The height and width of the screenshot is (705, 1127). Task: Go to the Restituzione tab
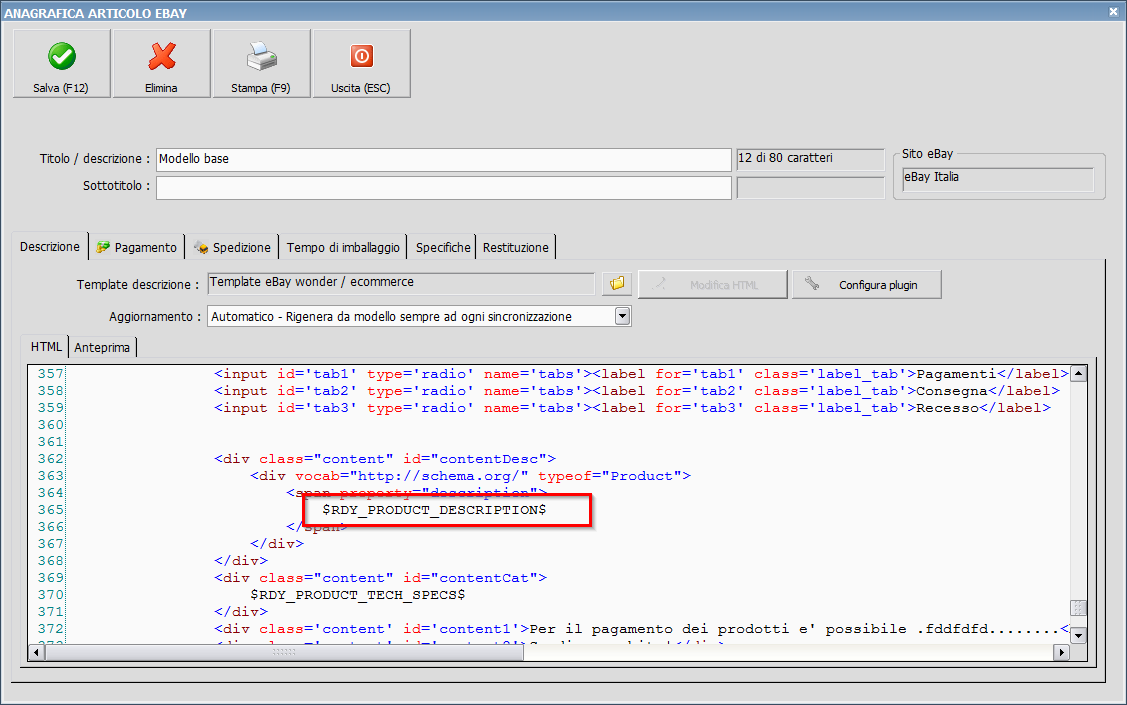tap(516, 247)
